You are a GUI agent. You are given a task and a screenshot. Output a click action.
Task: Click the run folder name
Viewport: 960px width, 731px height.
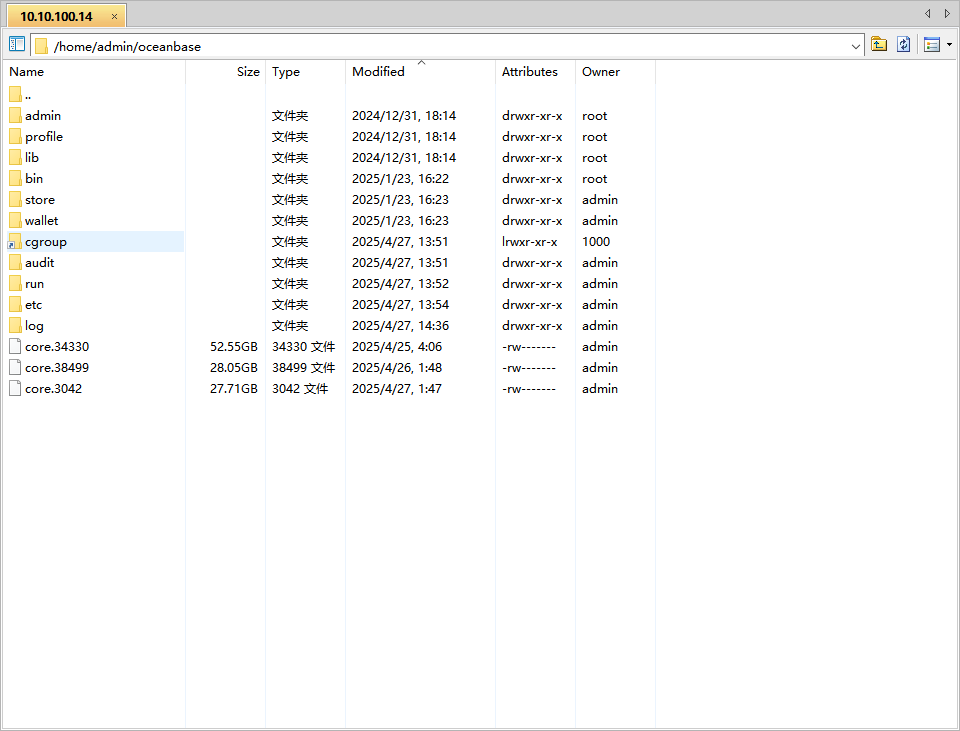coord(34,283)
